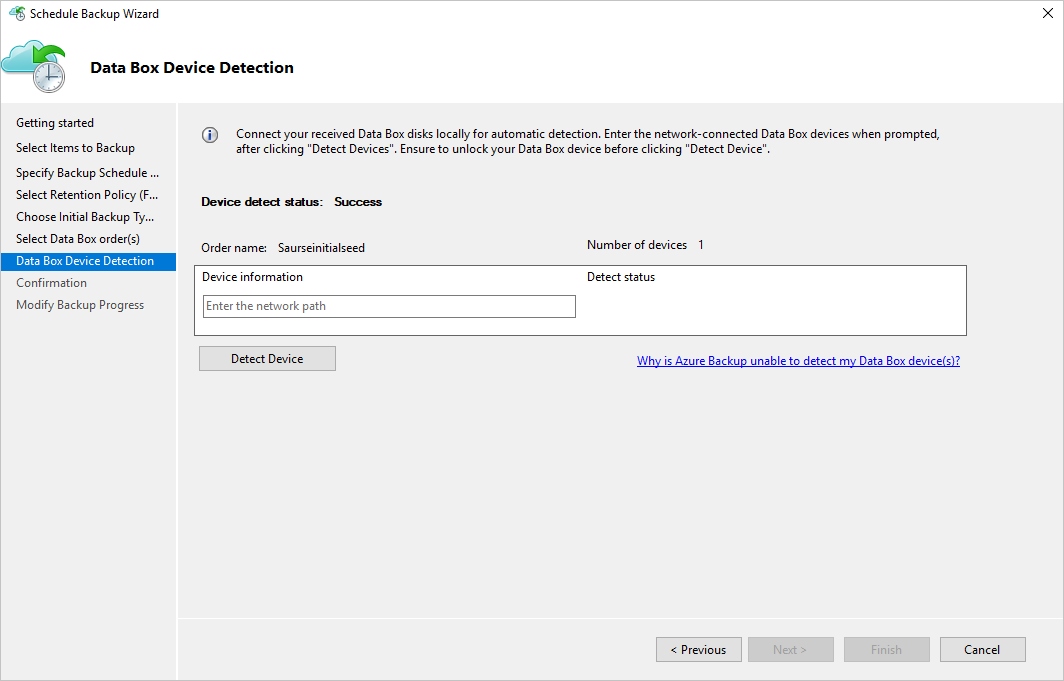Click the highlighted Data Box Device Detection step
The width and height of the screenshot is (1064, 681).
(88, 260)
